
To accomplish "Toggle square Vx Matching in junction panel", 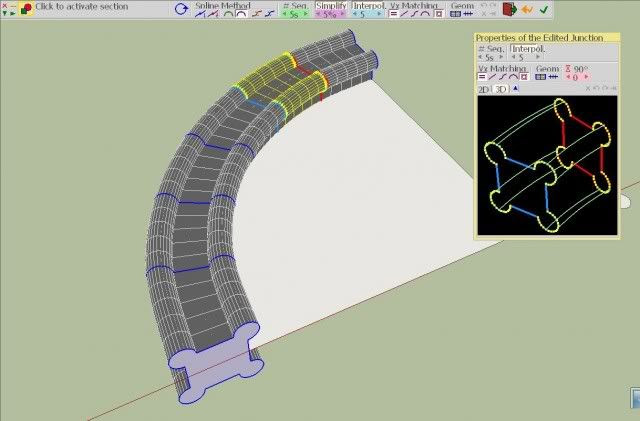I will (x=524, y=76).
